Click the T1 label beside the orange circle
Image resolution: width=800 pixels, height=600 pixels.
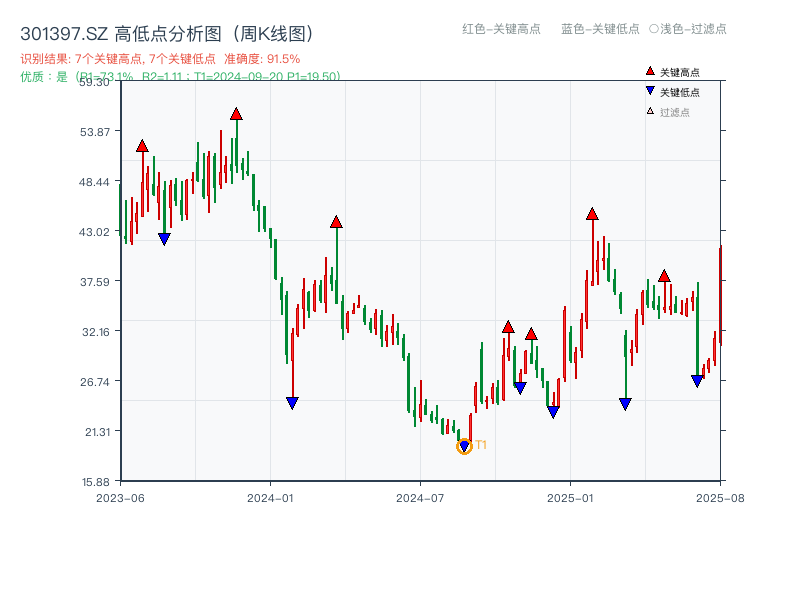(x=479, y=445)
